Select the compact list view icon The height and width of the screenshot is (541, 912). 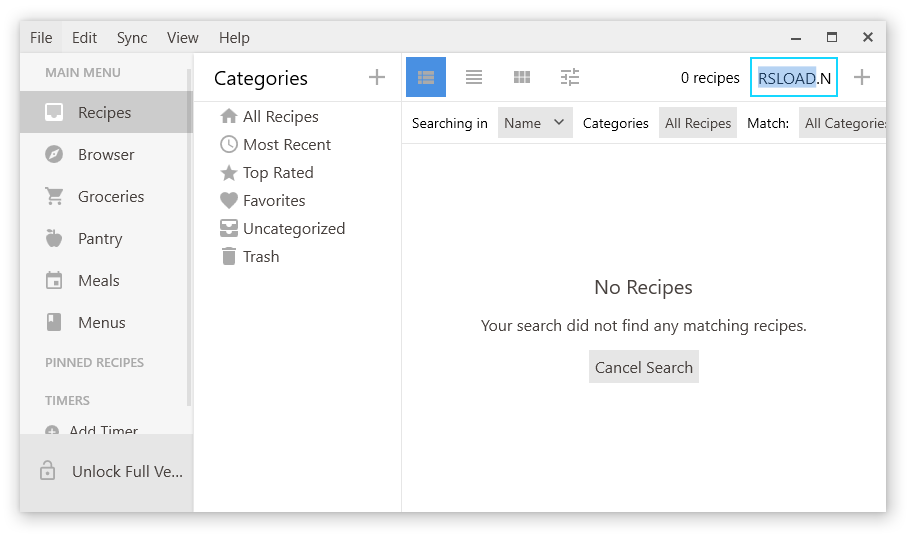474,77
